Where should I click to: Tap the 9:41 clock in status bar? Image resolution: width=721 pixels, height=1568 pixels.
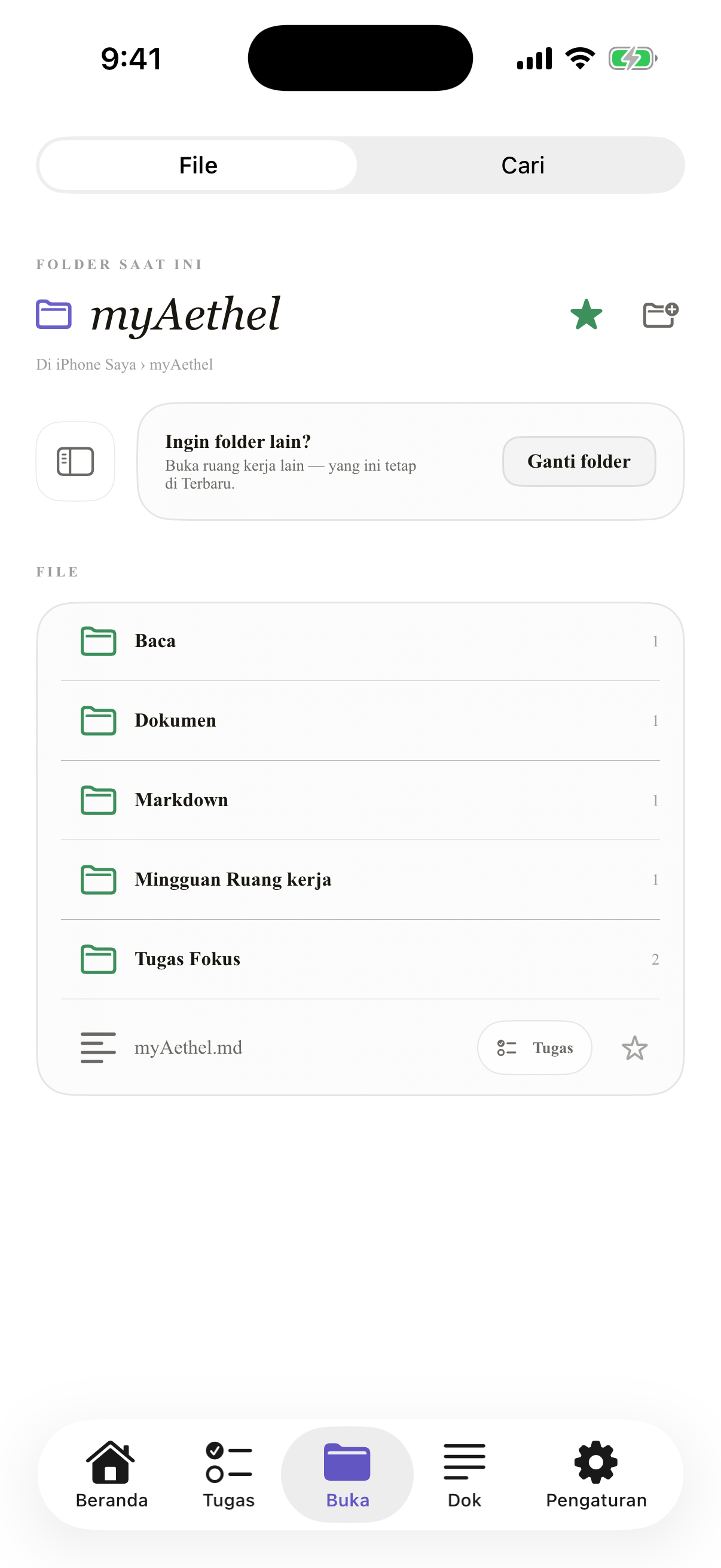pyautogui.click(x=132, y=59)
